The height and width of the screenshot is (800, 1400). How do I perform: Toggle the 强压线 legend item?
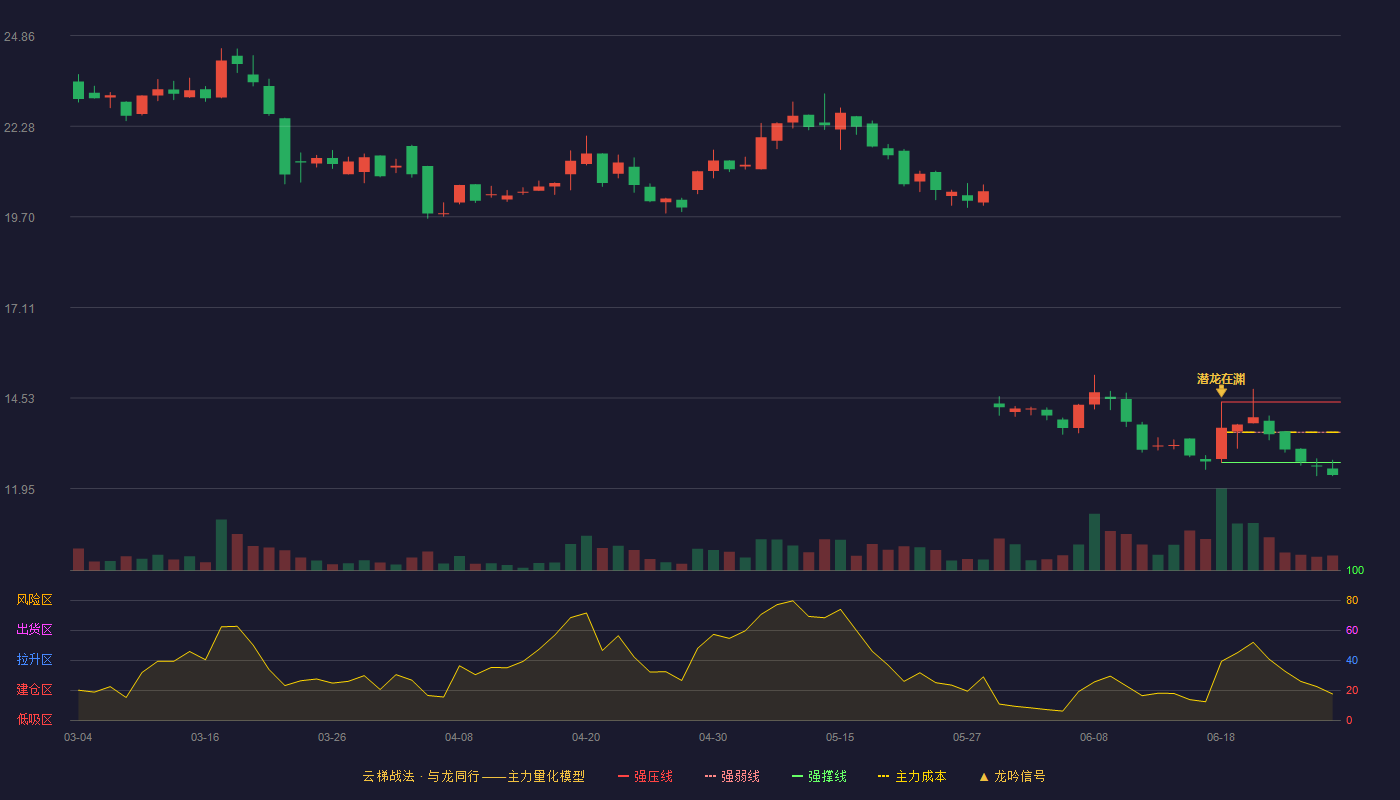tap(645, 776)
